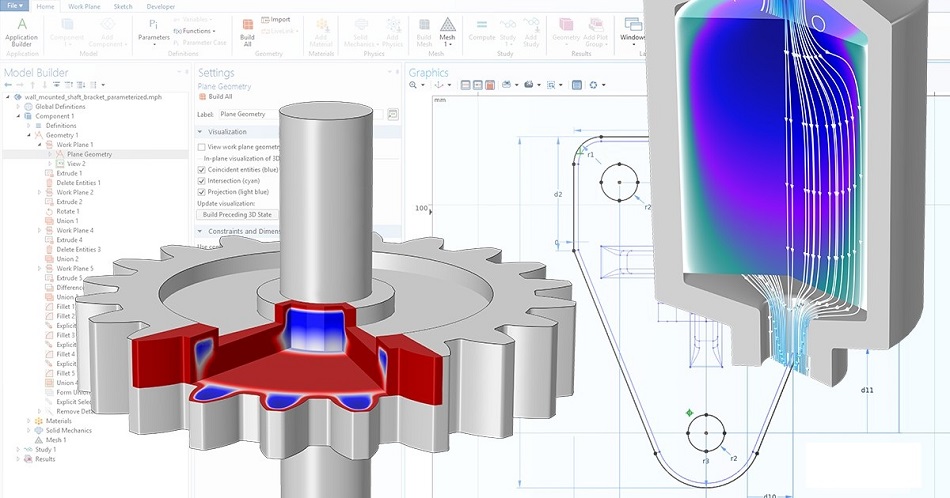Select the wall_mounted_shaft_bracket_parameterized.mph root
This screenshot has width=950, height=498.
[93, 97]
